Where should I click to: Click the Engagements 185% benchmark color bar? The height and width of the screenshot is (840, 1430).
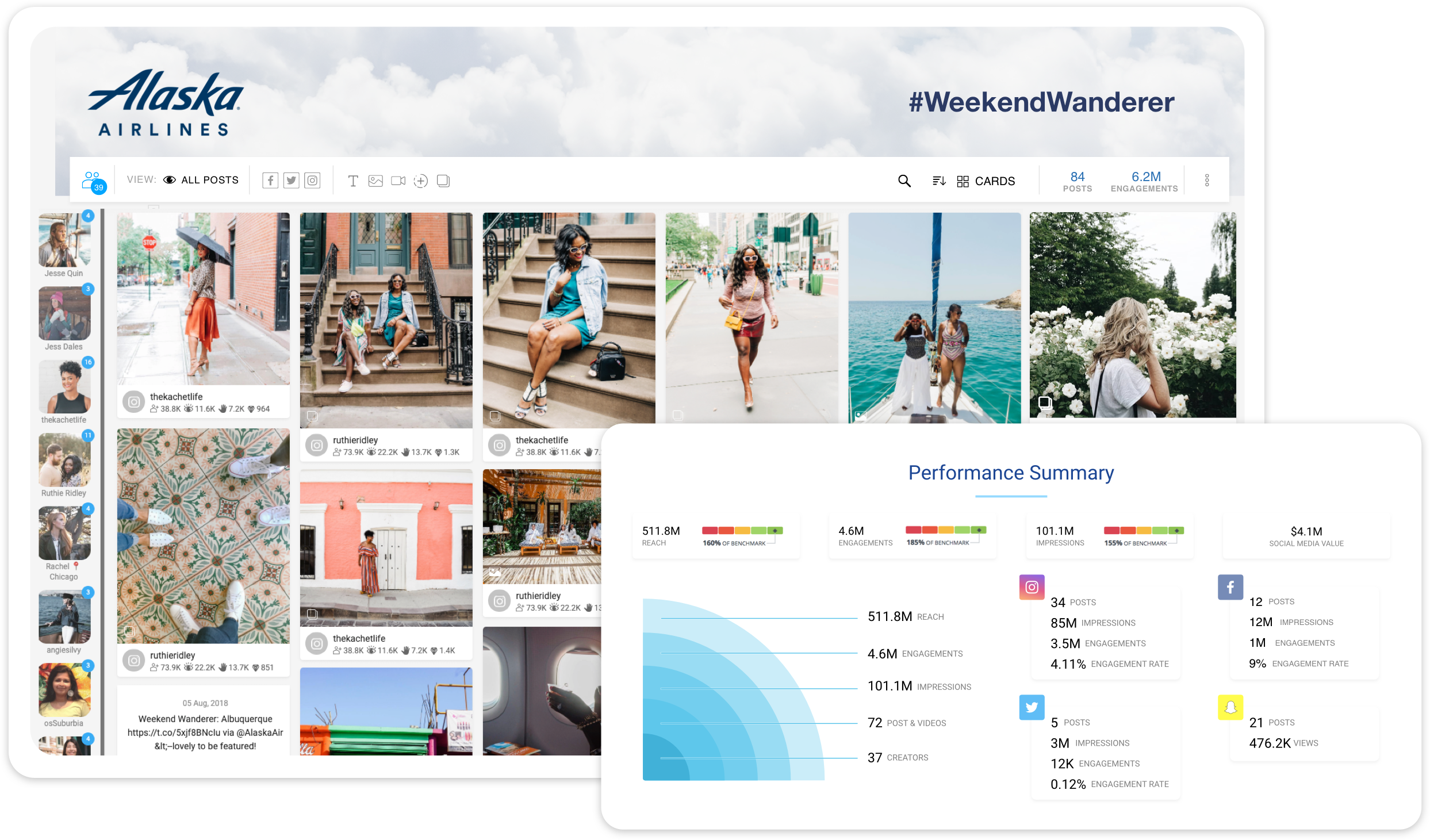[946, 530]
